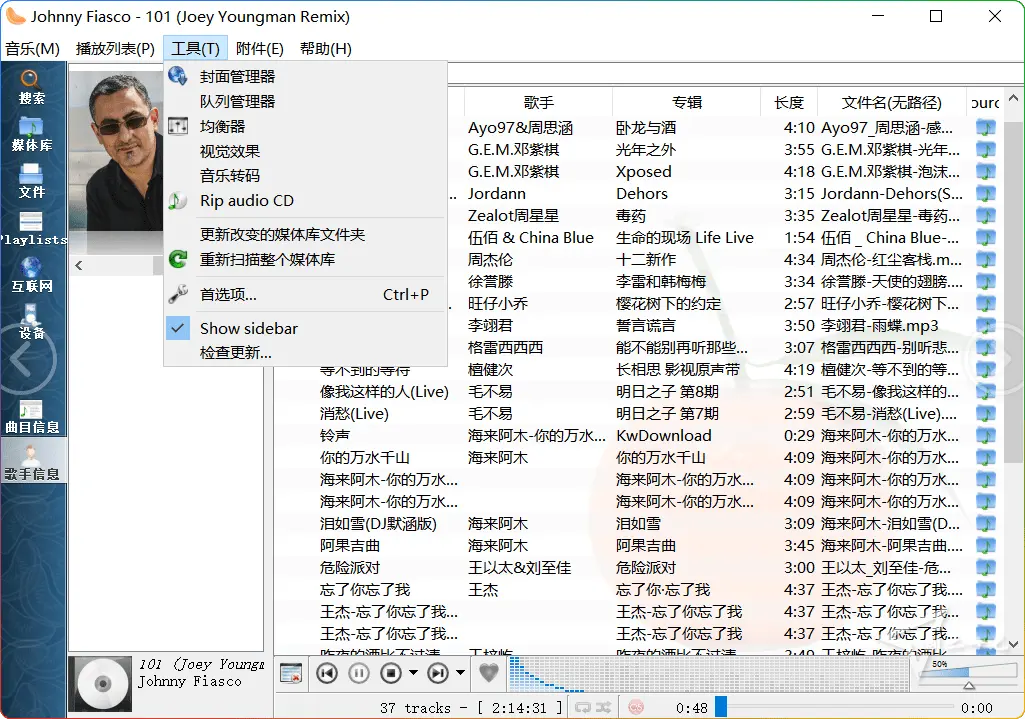Image resolution: width=1025 pixels, height=719 pixels.
Task: Click the analyzer visualization bar display
Action: click(x=709, y=674)
